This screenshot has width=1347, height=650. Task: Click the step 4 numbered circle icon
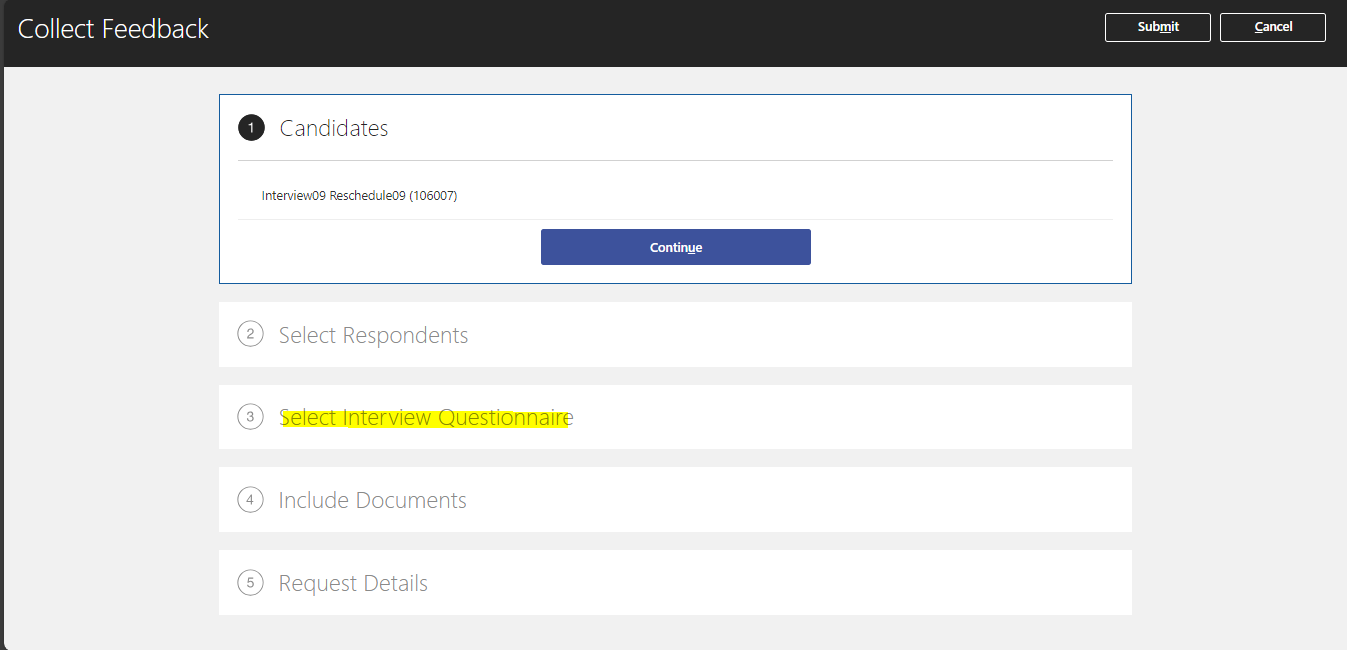250,499
